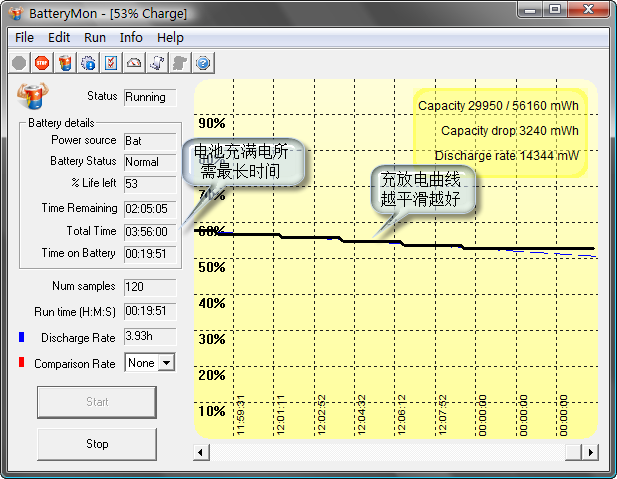This screenshot has height=479, width=617.
Task: Click the disabled Start button
Action: [97, 402]
